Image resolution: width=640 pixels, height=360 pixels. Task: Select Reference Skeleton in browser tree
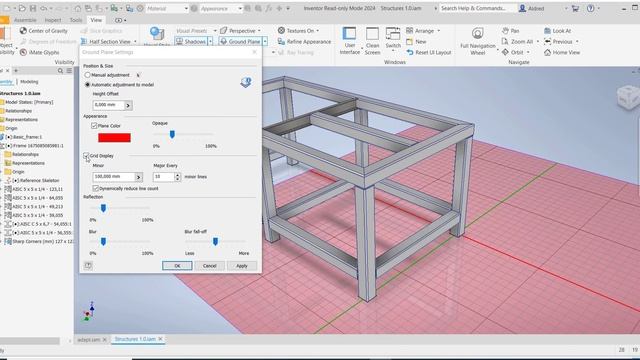pos(36,180)
